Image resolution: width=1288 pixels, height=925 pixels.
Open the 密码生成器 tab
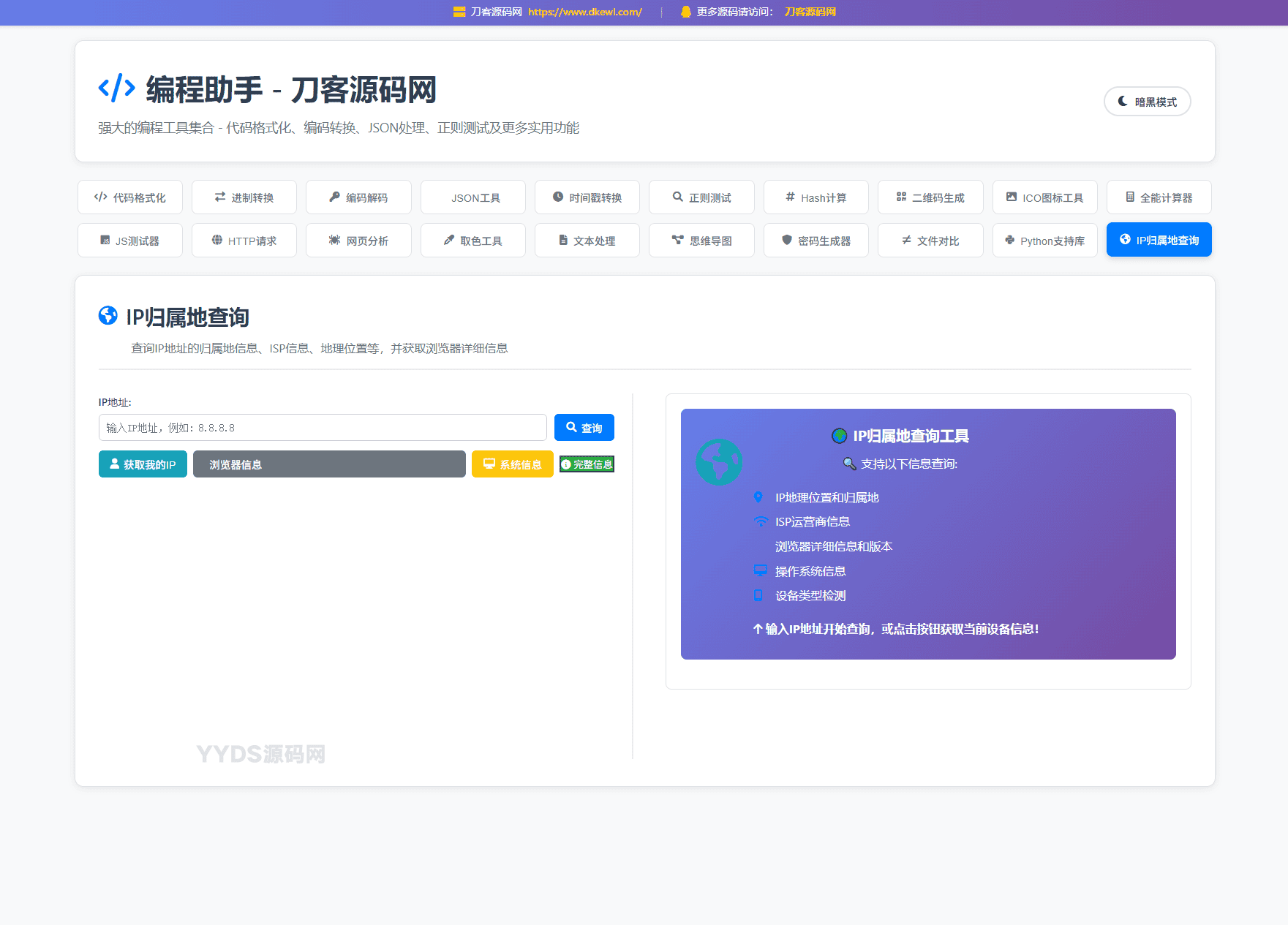coord(816,241)
